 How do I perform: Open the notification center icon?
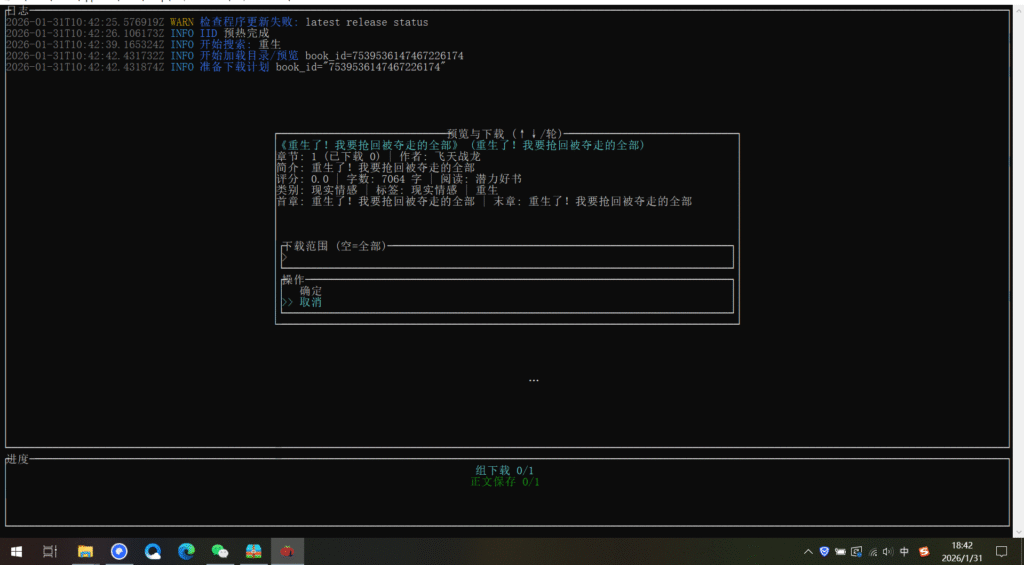click(1001, 551)
